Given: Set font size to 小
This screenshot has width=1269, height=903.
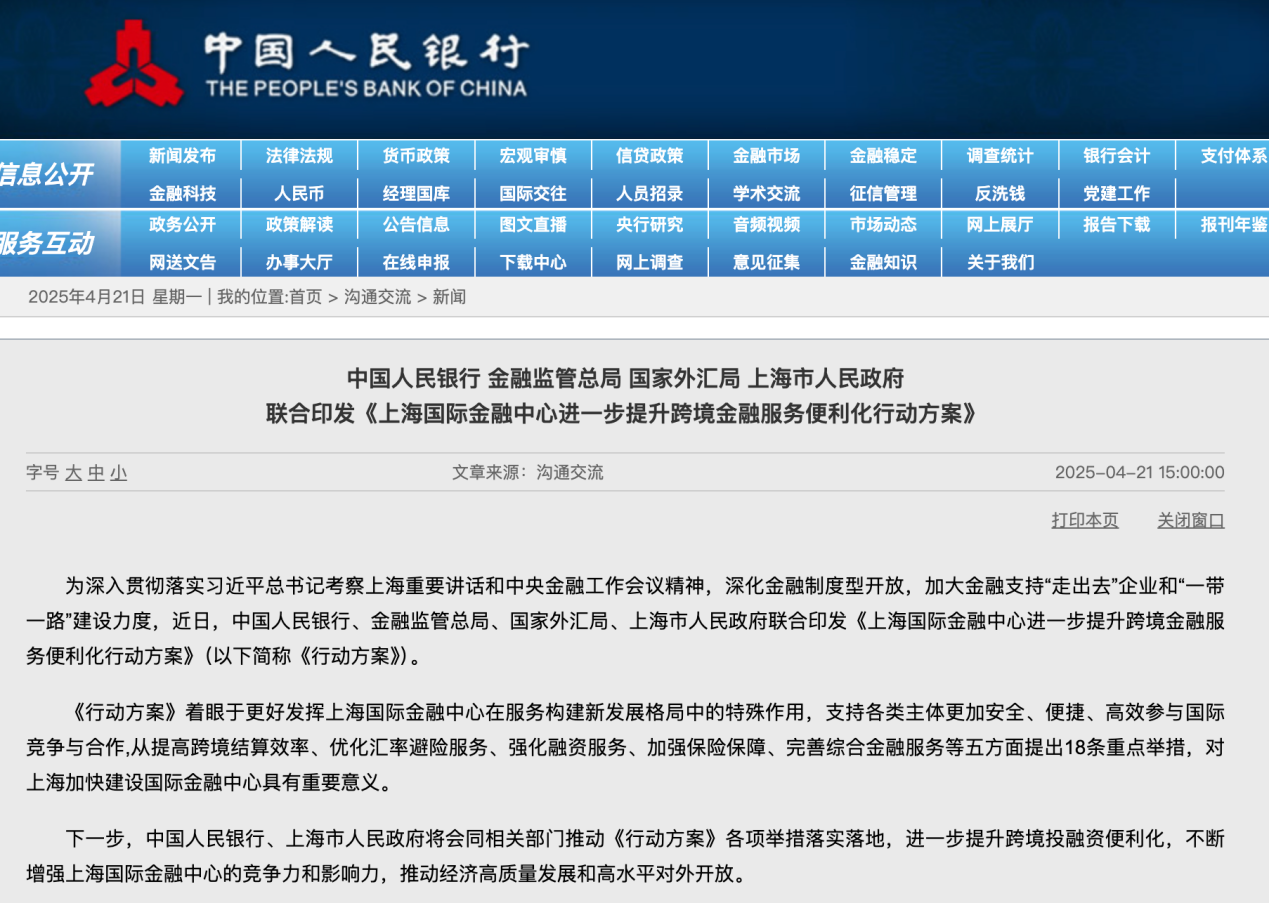Looking at the screenshot, I should [x=119, y=473].
